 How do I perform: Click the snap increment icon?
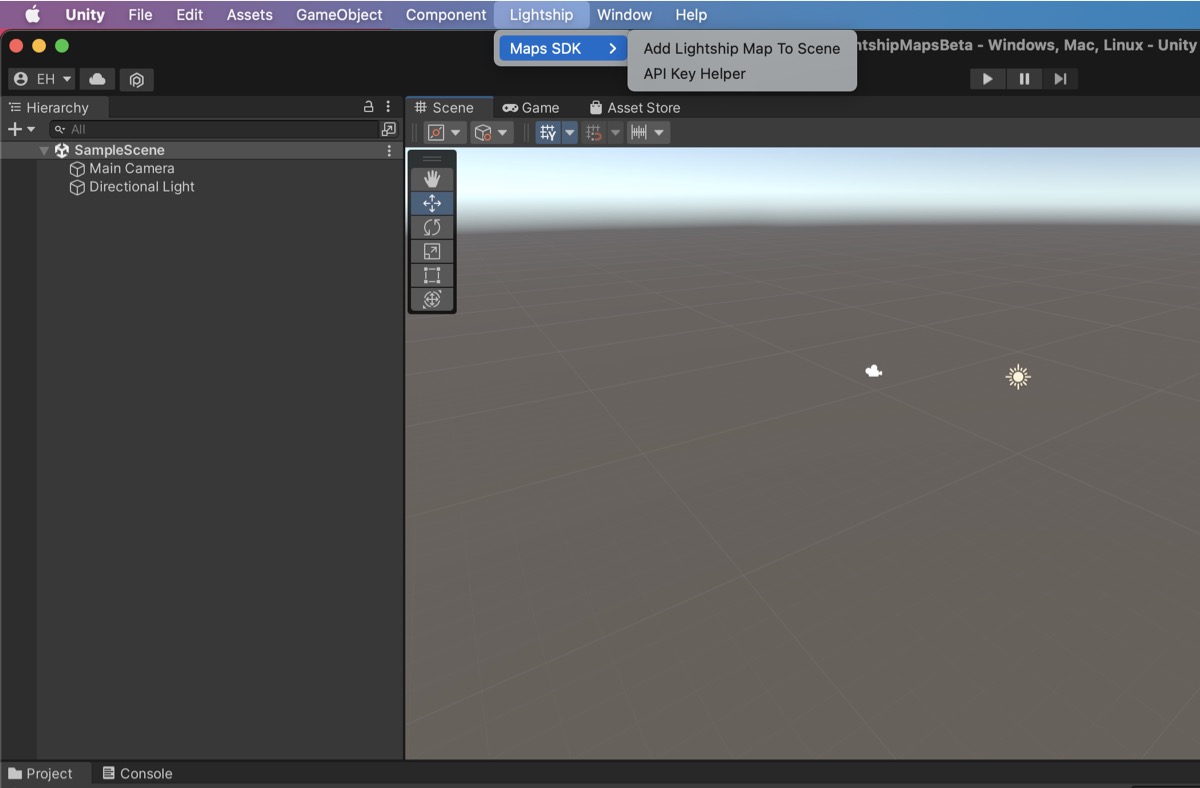639,132
